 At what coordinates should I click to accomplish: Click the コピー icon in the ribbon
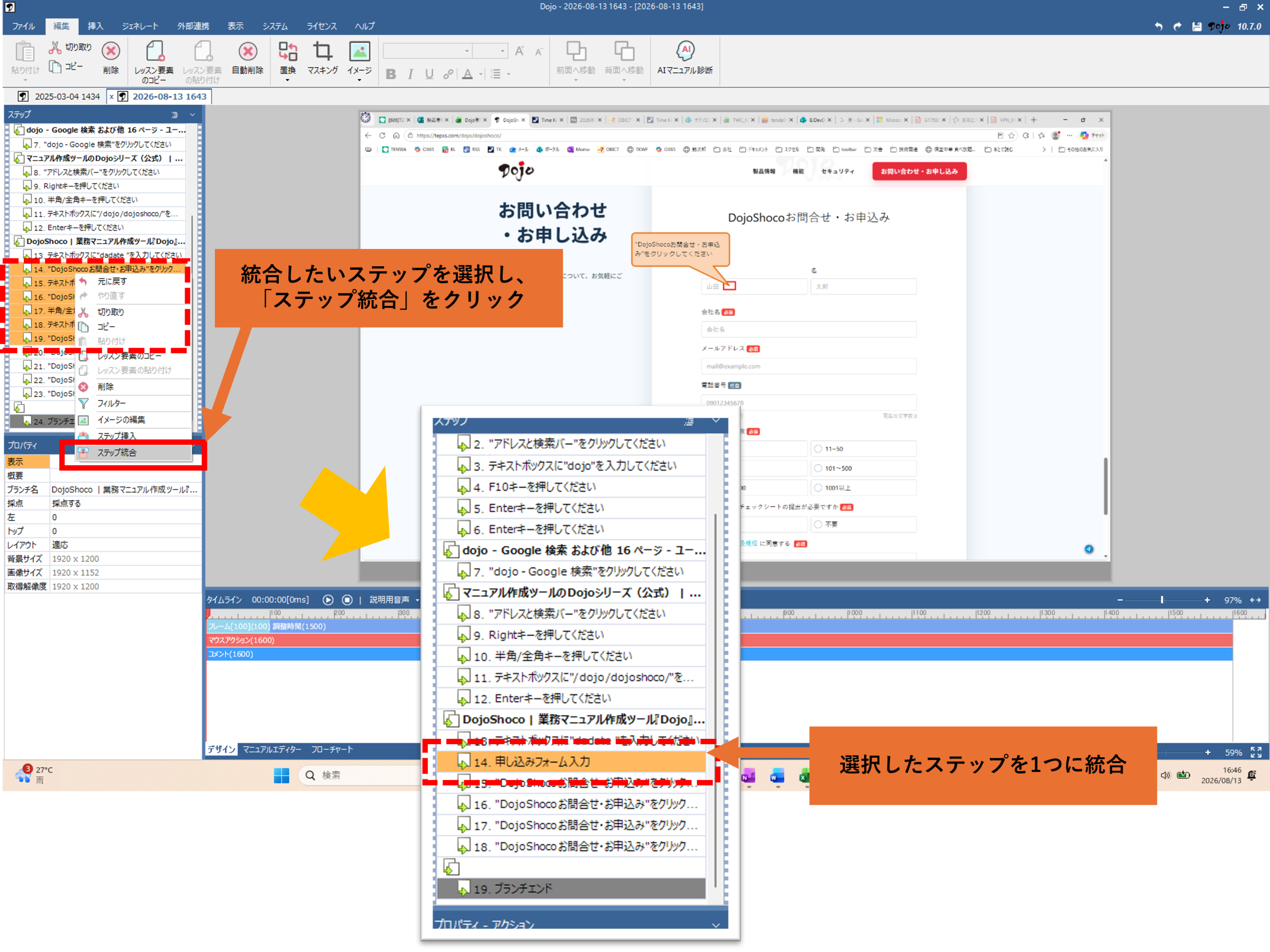[x=55, y=66]
